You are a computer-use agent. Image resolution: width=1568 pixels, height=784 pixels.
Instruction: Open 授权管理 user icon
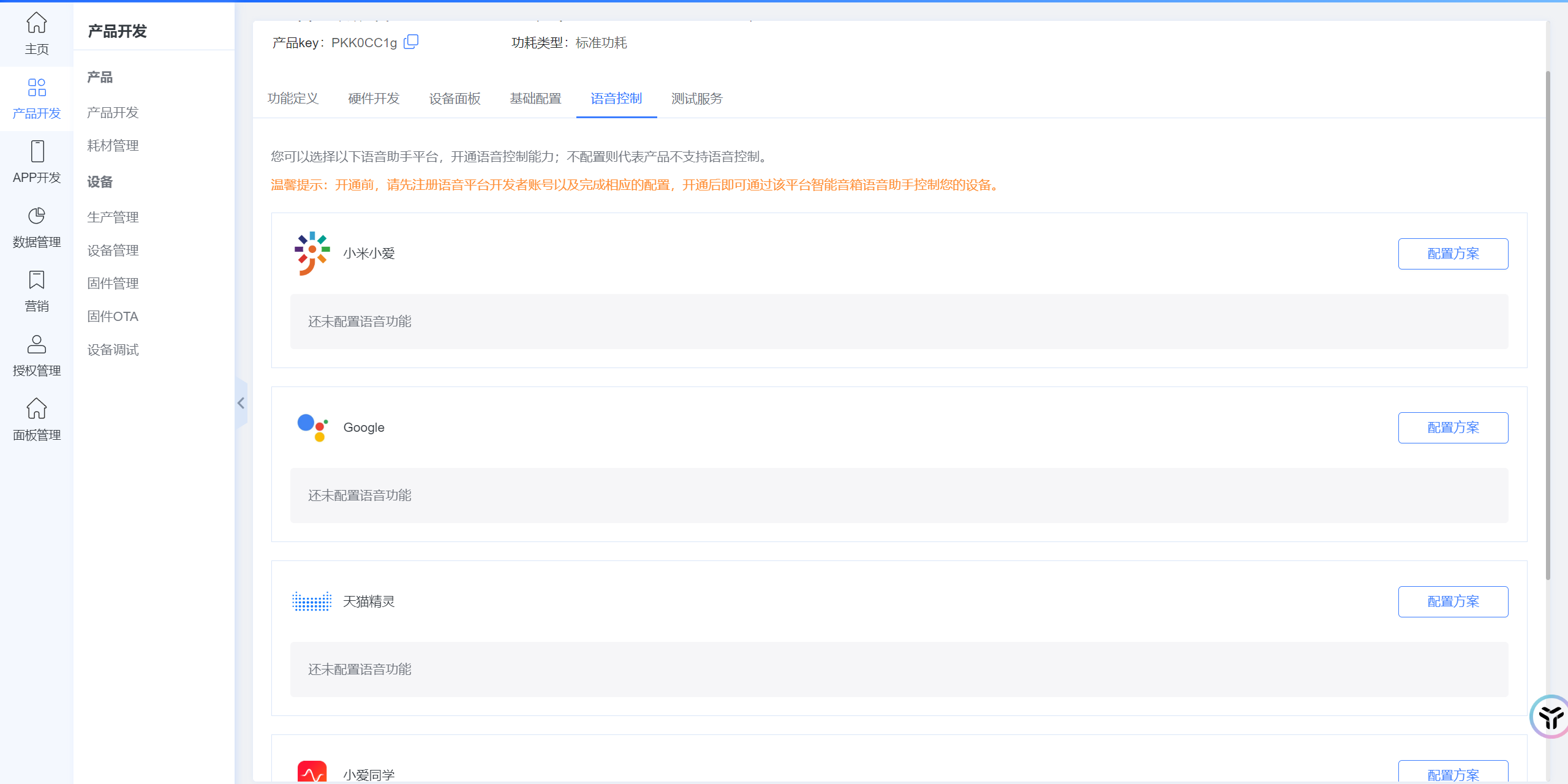tap(37, 344)
